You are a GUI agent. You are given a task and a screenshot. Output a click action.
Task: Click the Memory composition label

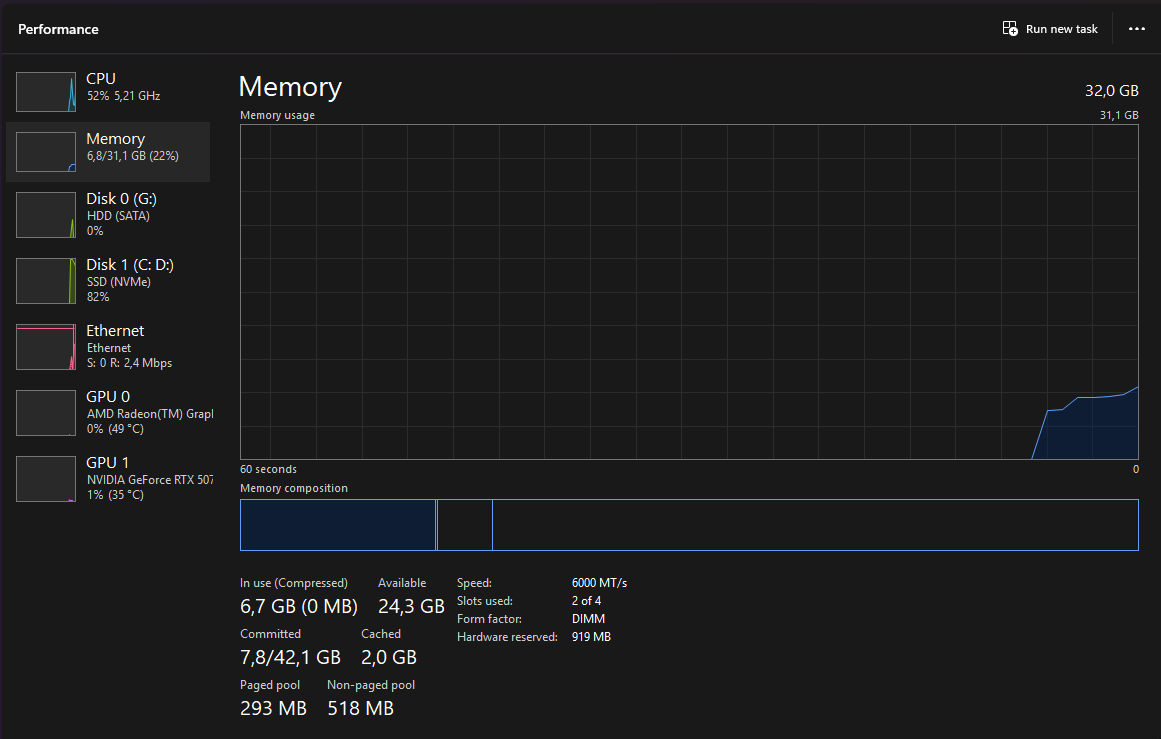294,489
